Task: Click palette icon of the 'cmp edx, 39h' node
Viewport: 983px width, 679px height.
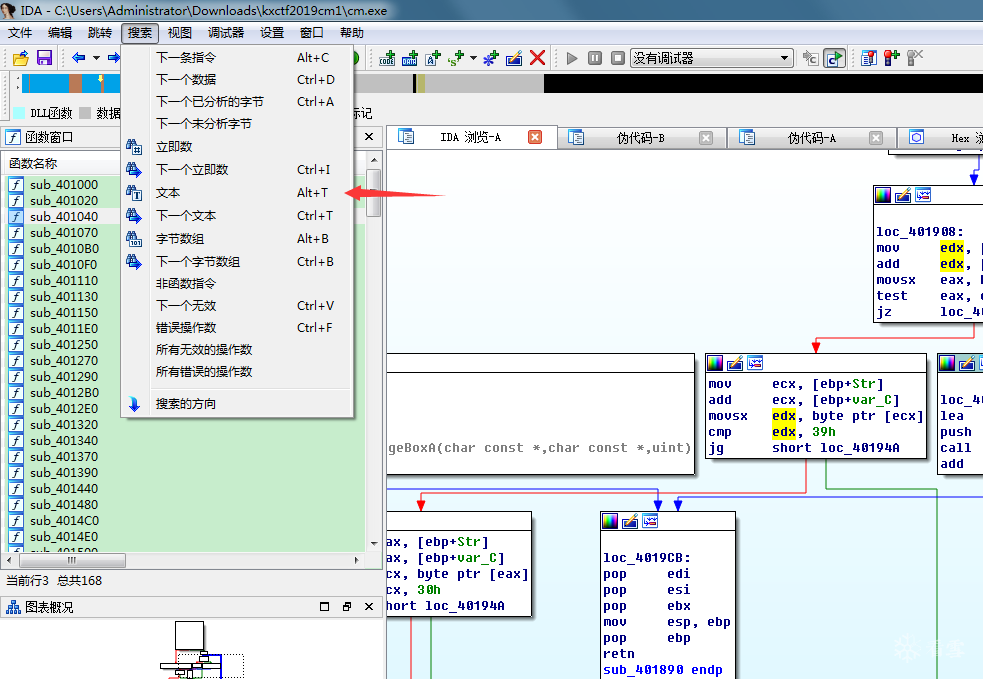Action: pyautogui.click(x=715, y=363)
